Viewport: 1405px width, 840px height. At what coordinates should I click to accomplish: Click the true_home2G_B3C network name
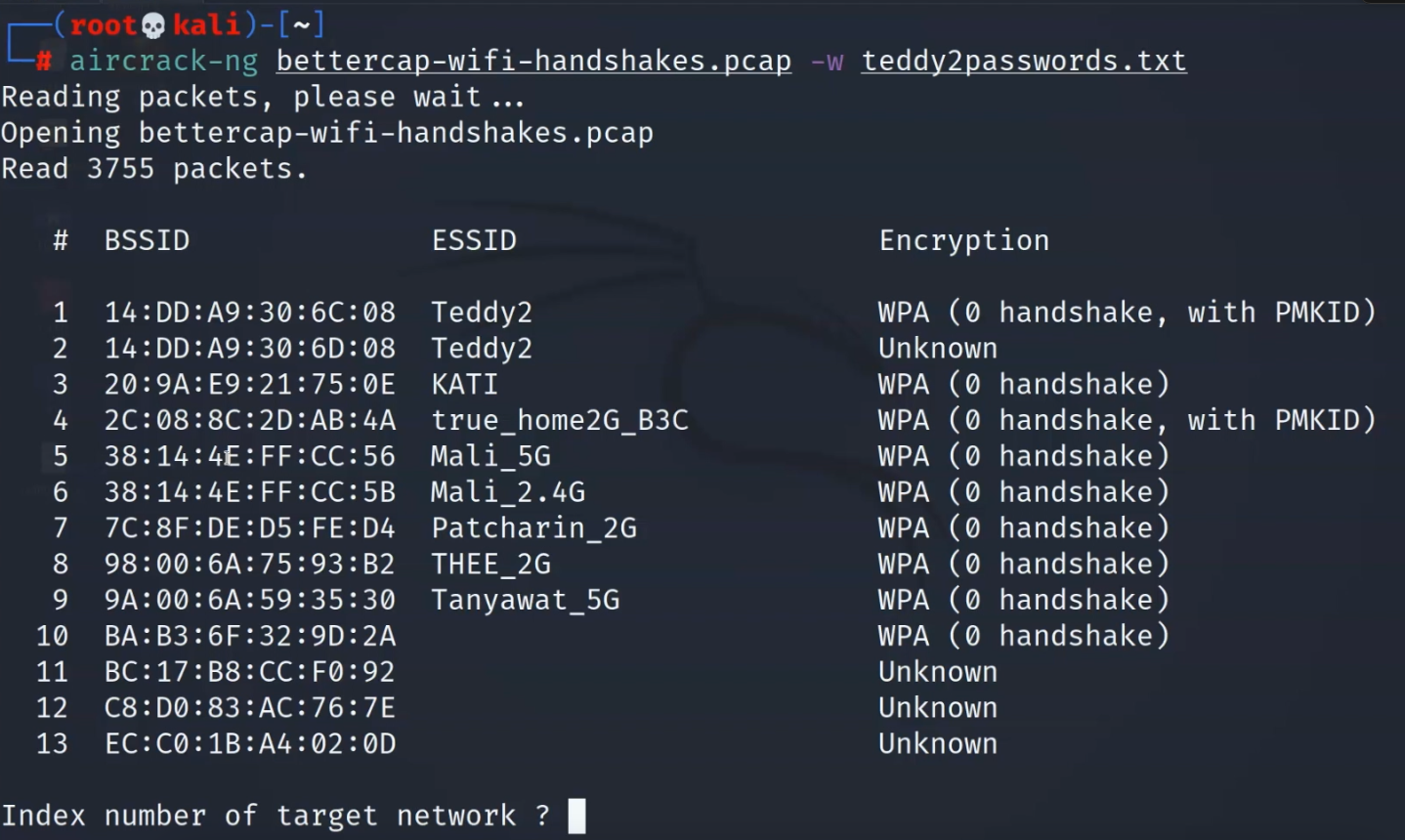[560, 420]
